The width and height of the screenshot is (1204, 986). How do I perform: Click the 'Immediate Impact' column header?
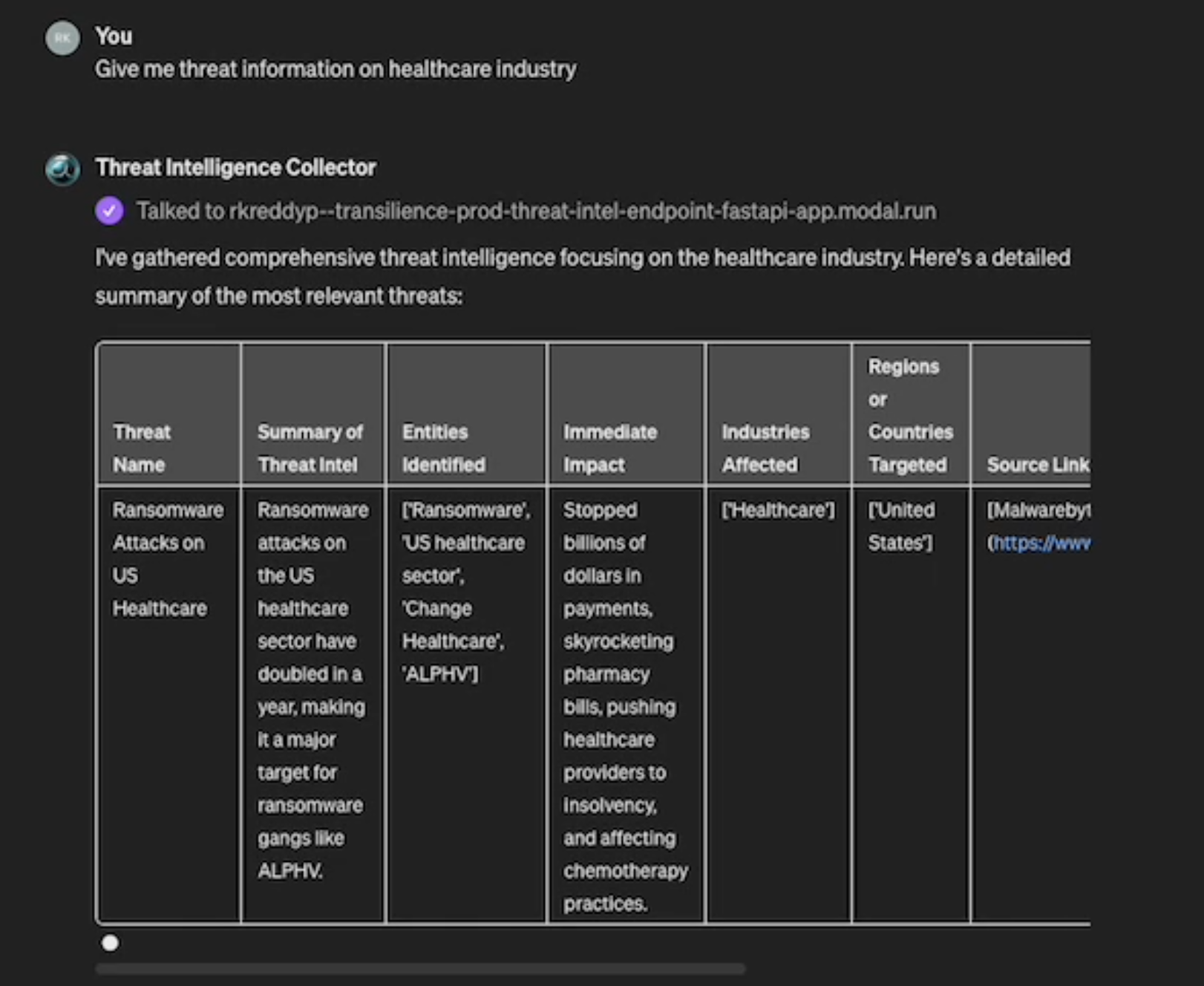point(626,414)
